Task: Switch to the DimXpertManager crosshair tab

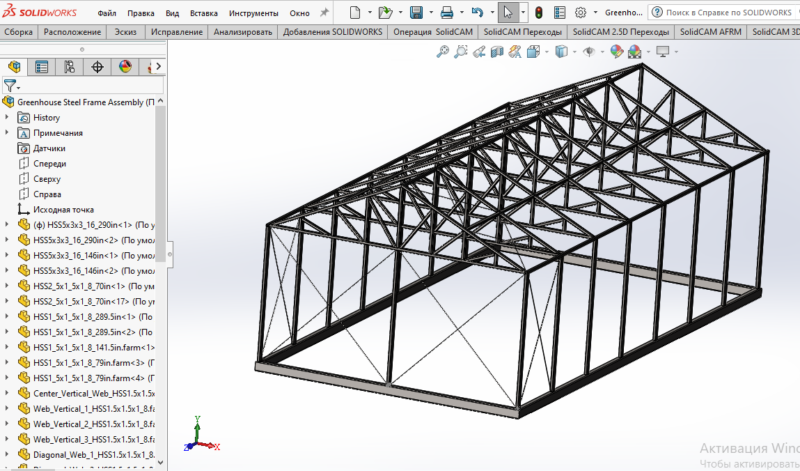Action: (97, 67)
